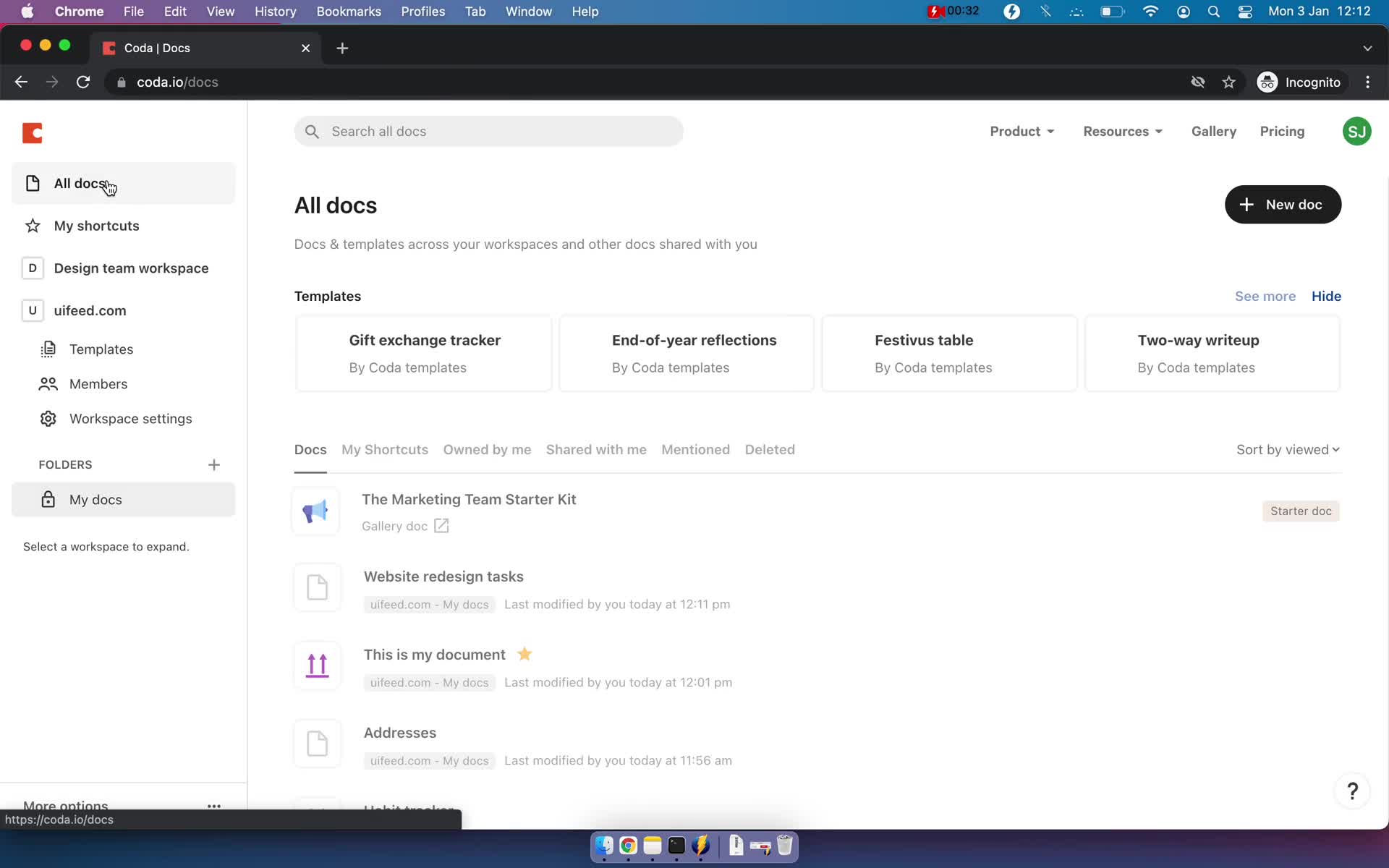Open This is my document
The height and width of the screenshot is (868, 1389).
click(x=434, y=655)
